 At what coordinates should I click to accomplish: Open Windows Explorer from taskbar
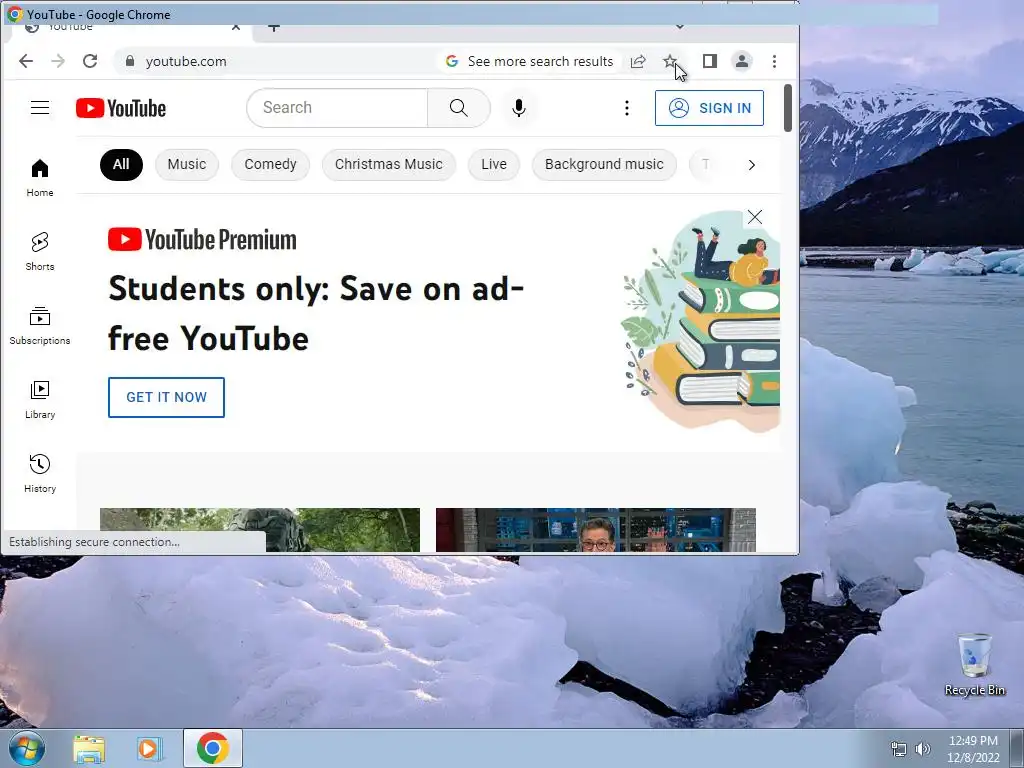[x=89, y=748]
